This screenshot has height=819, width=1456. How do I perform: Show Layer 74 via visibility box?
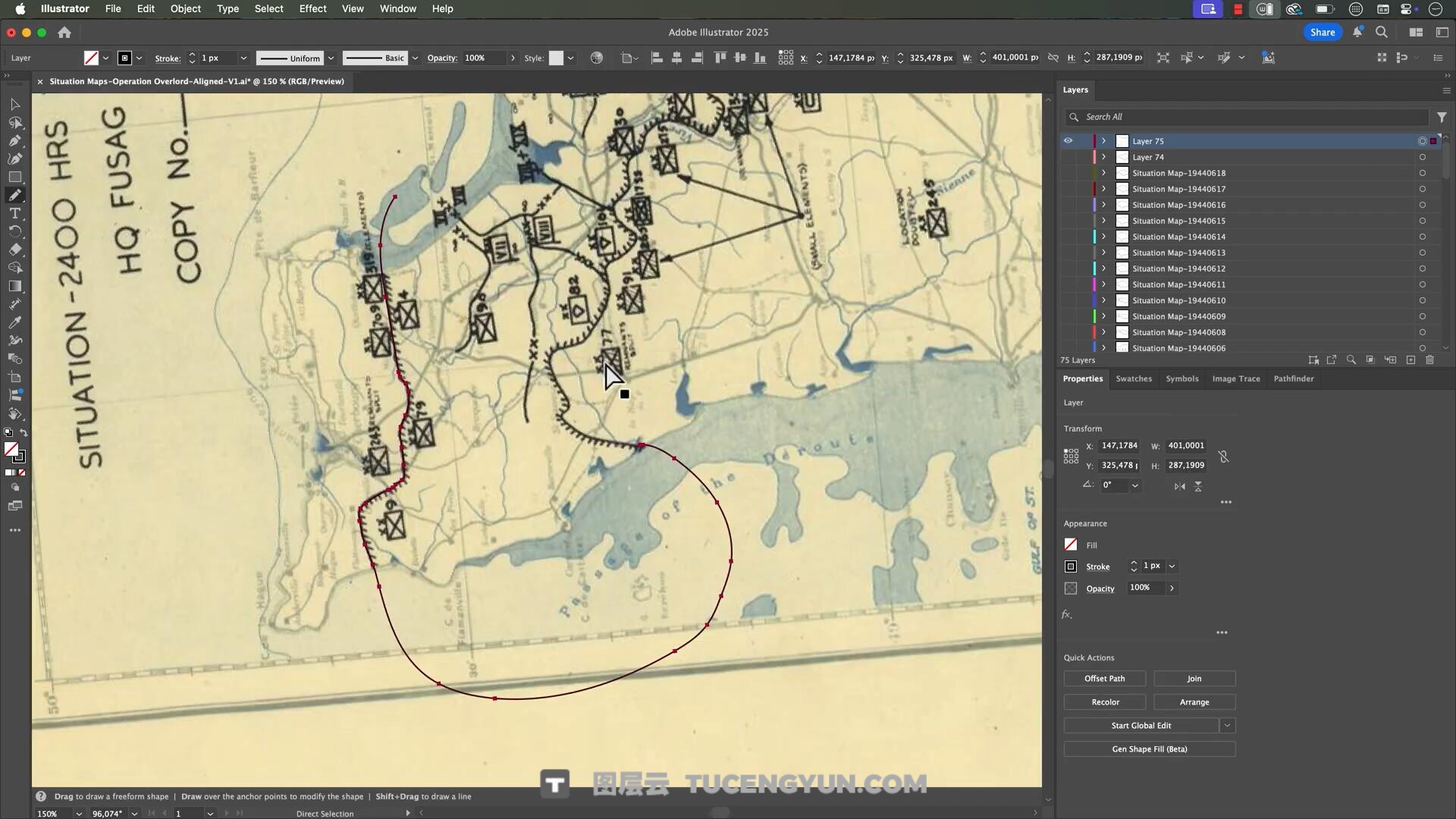coord(1068,157)
